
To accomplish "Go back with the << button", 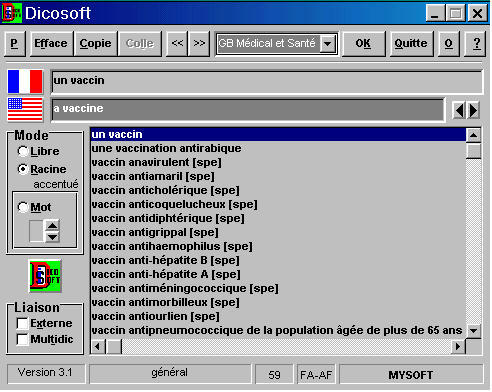I will [x=177, y=44].
